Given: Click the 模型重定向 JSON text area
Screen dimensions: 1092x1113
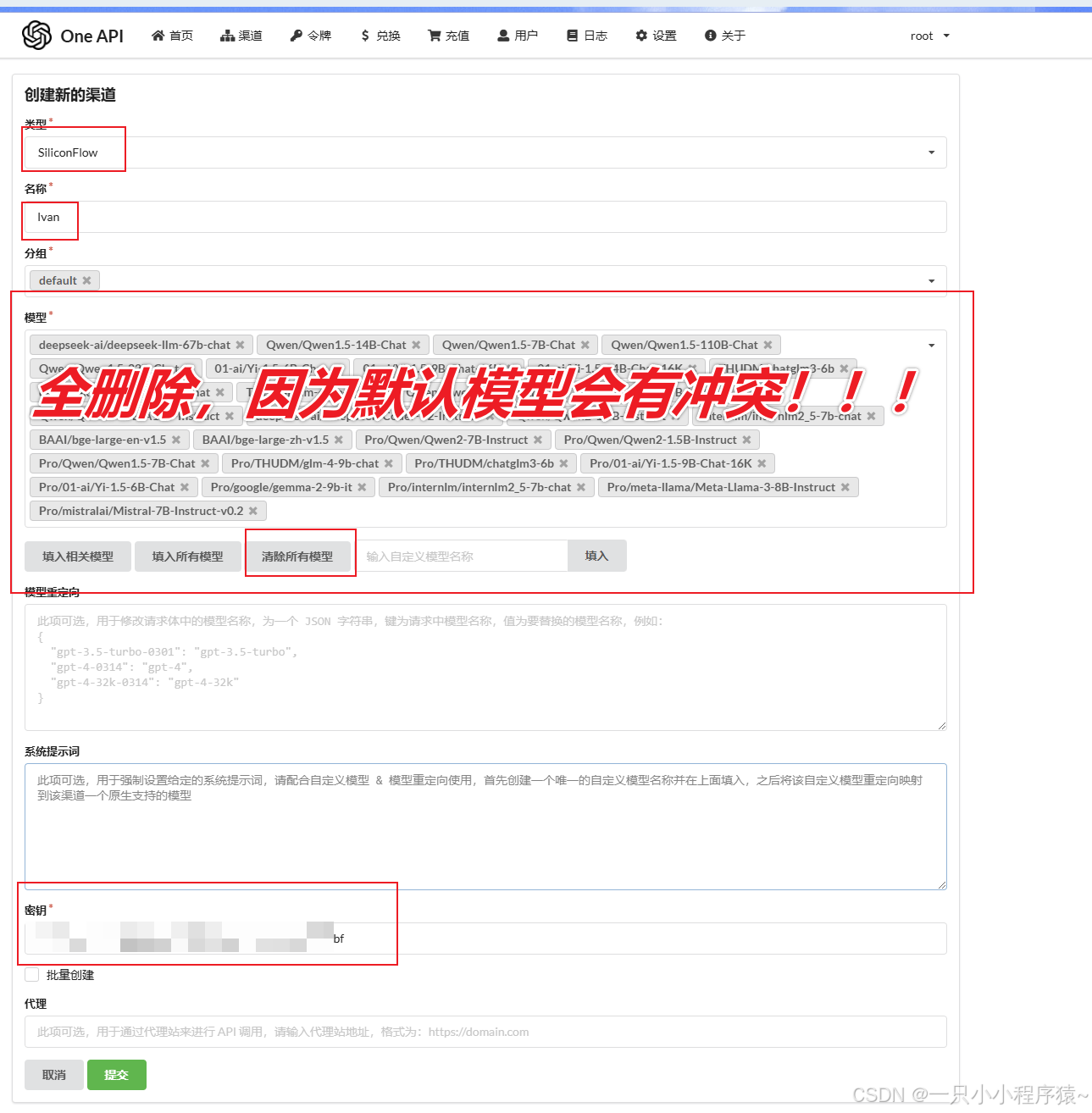Looking at the screenshot, I should (485, 667).
